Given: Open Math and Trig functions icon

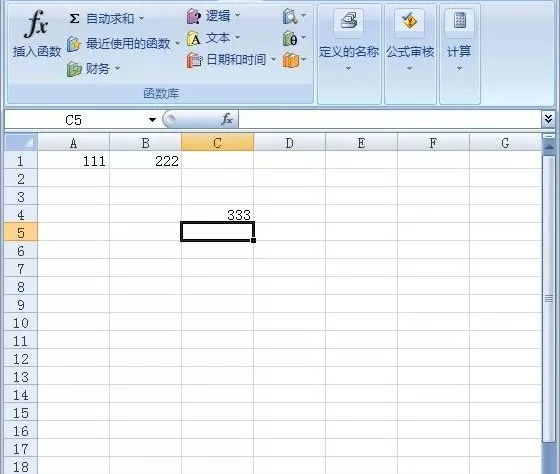Looking at the screenshot, I should pos(290,38).
